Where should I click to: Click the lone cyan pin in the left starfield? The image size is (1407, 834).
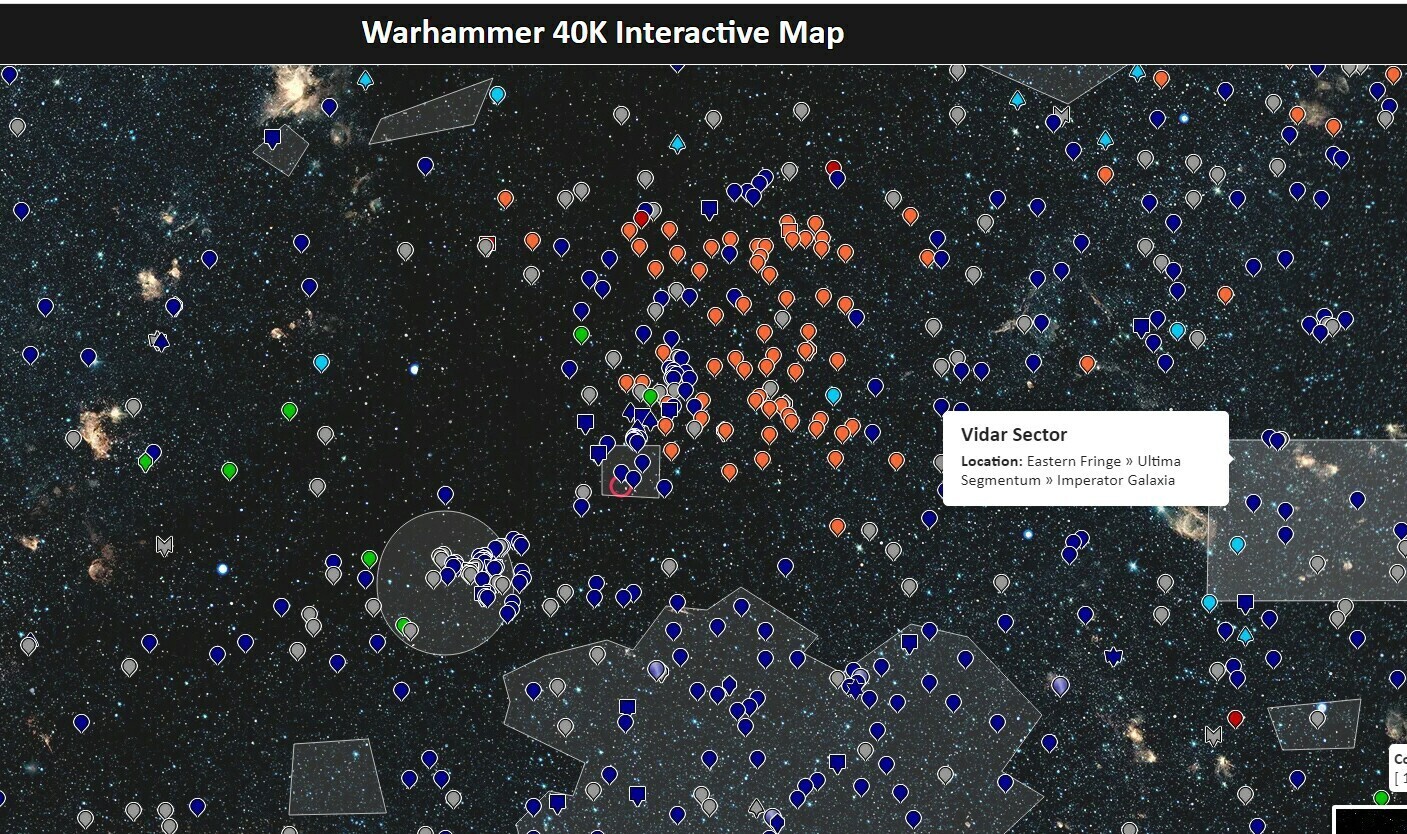point(321,362)
